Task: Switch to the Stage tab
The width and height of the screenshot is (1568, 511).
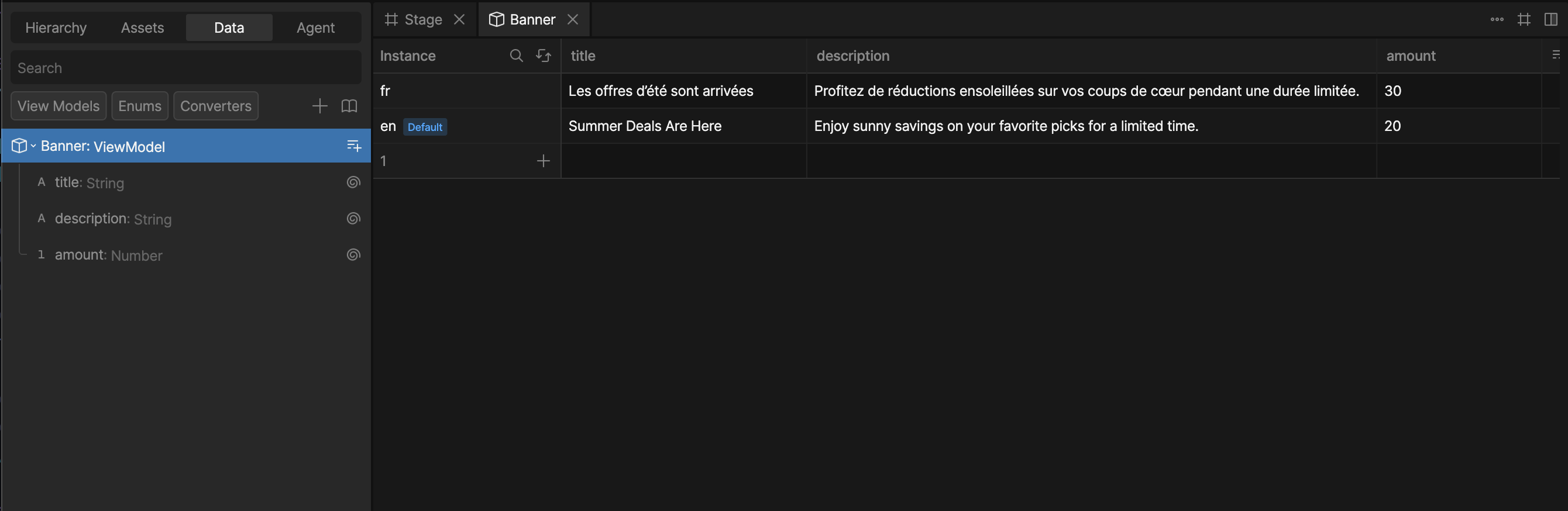Action: click(x=423, y=19)
